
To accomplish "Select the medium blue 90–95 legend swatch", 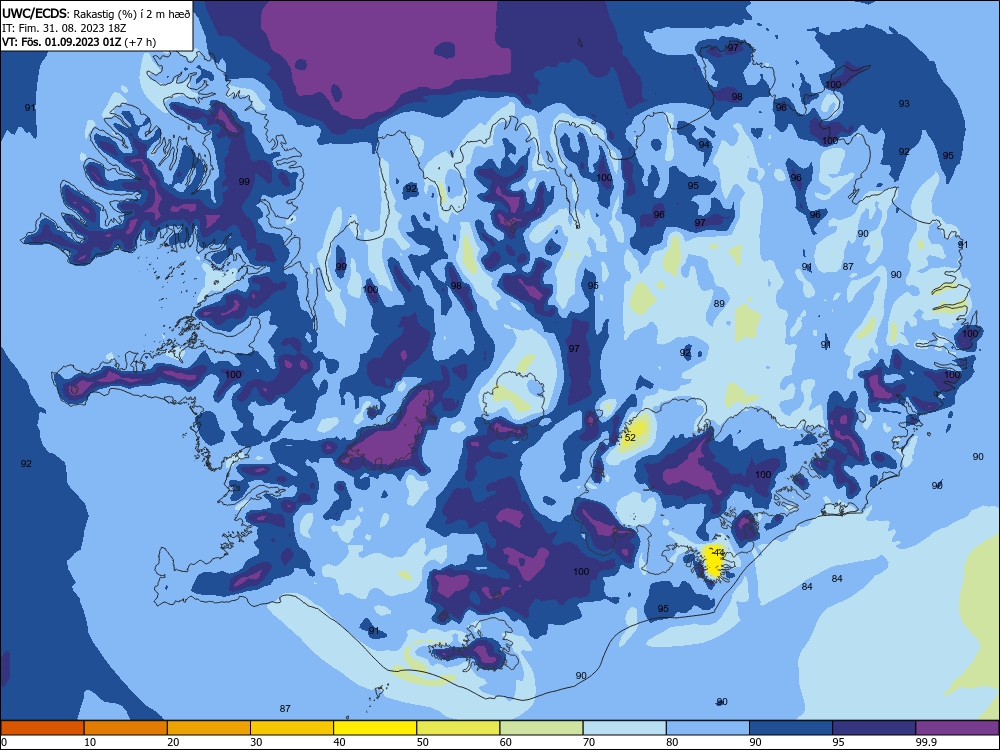I will (791, 728).
